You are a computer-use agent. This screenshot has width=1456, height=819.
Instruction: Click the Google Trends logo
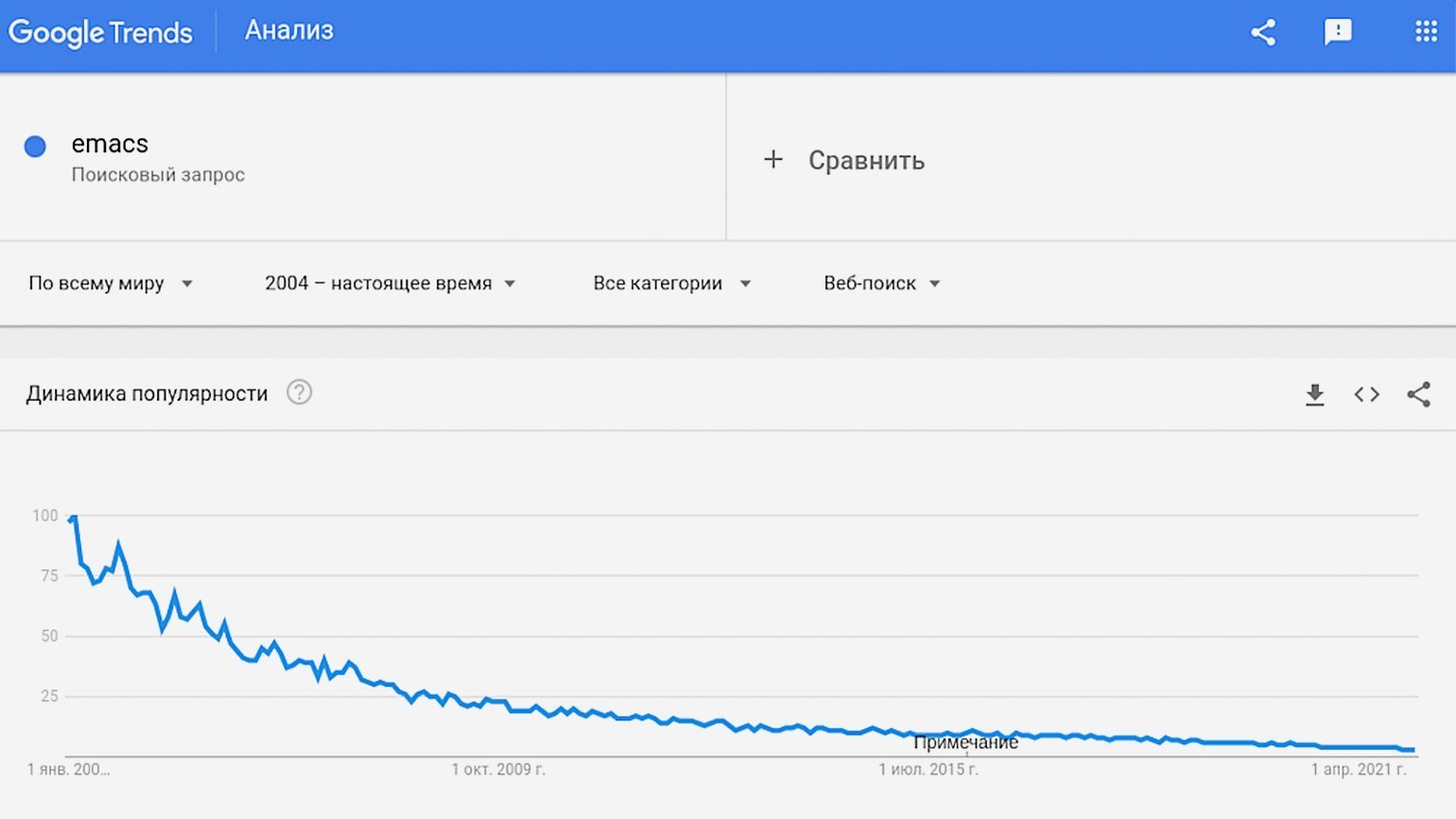pos(100,33)
